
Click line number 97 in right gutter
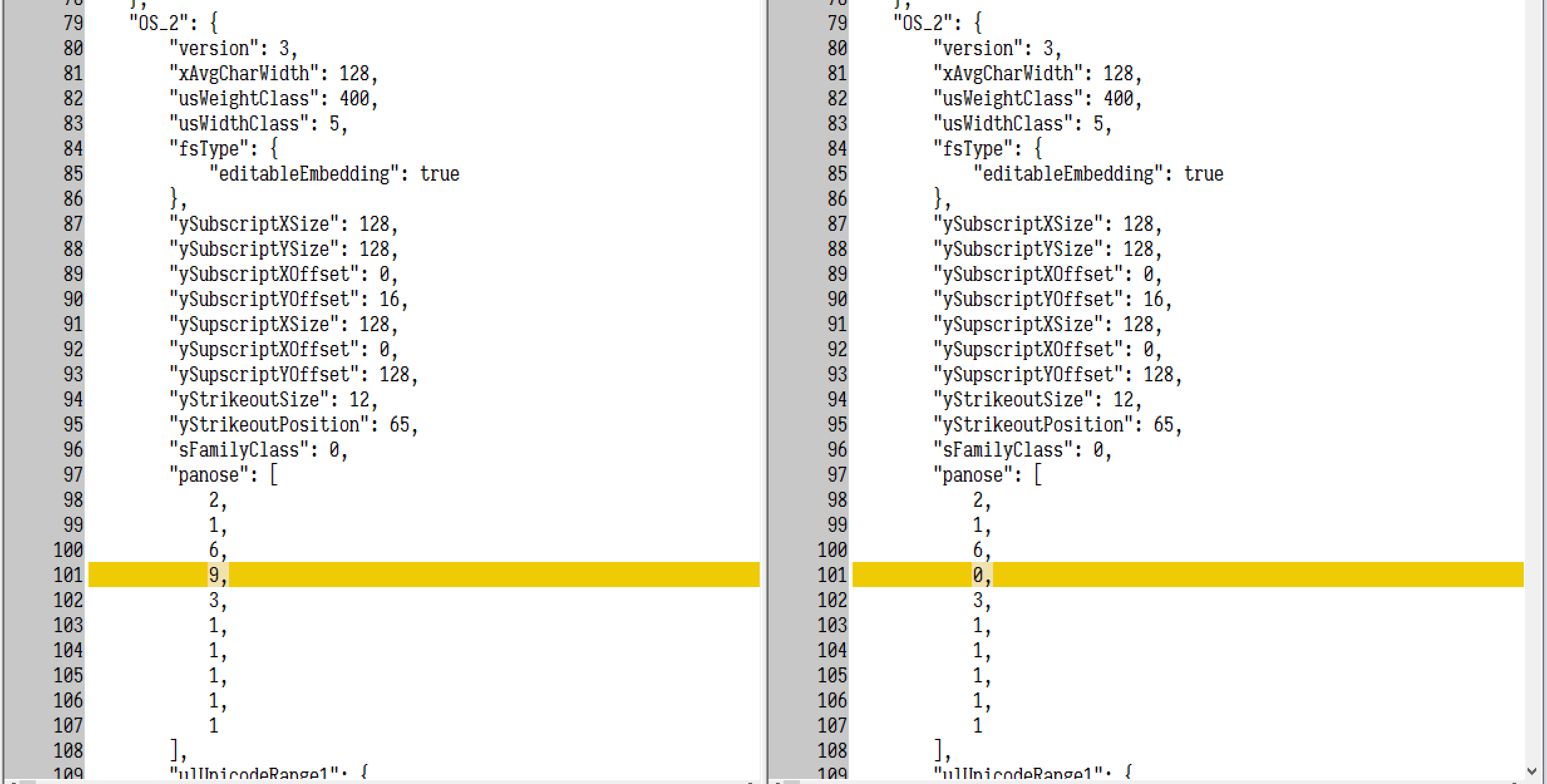point(837,475)
